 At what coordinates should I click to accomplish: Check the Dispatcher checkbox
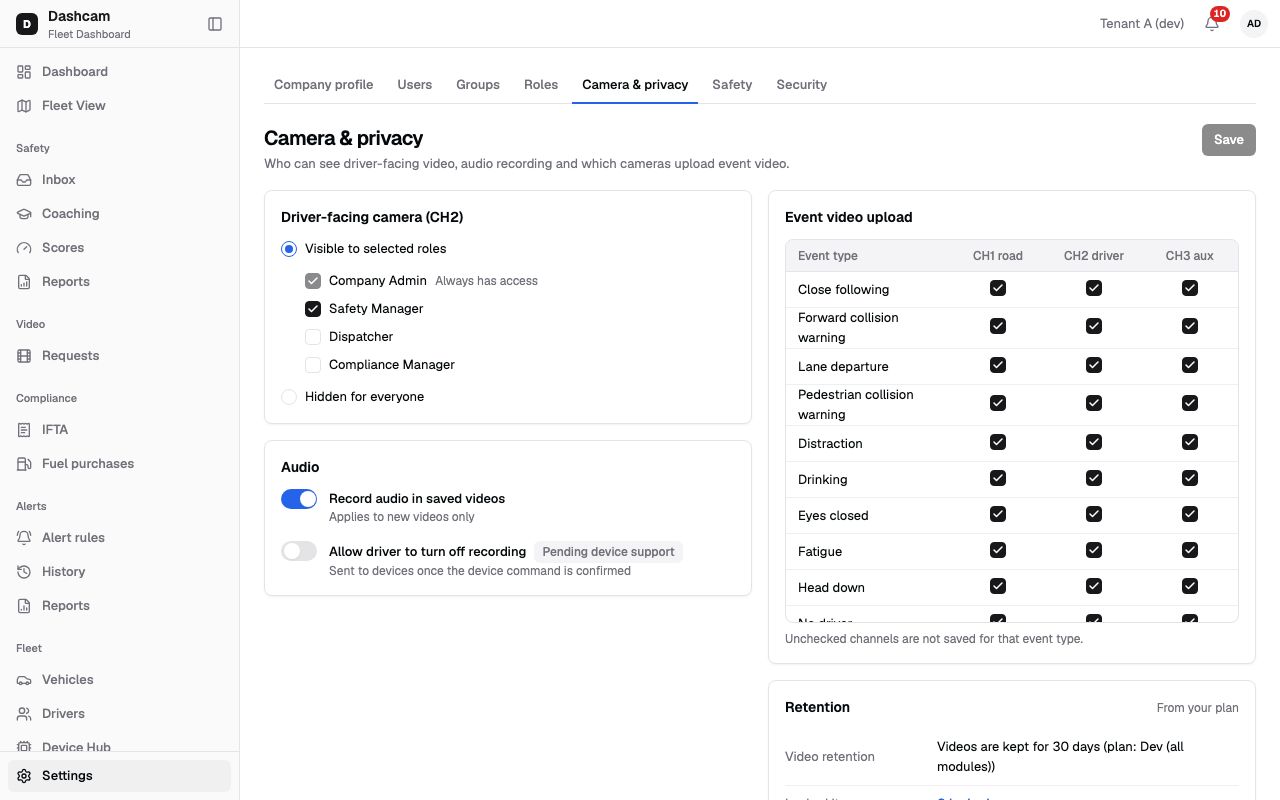[313, 337]
